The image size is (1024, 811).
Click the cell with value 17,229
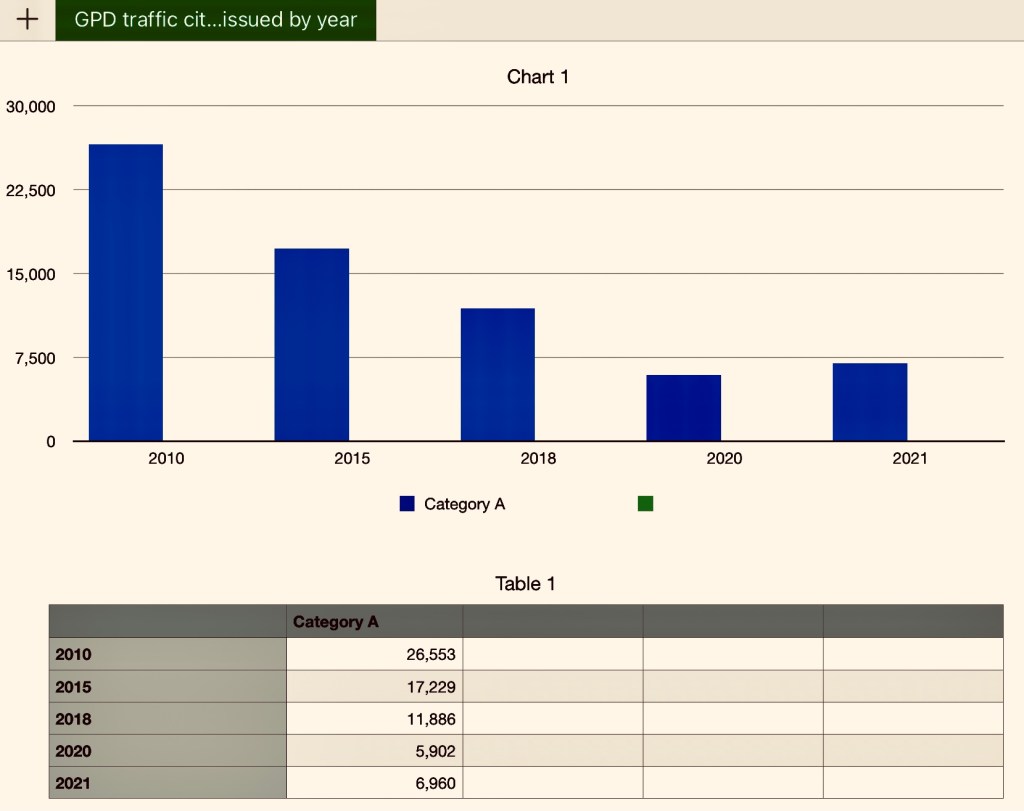(x=374, y=687)
